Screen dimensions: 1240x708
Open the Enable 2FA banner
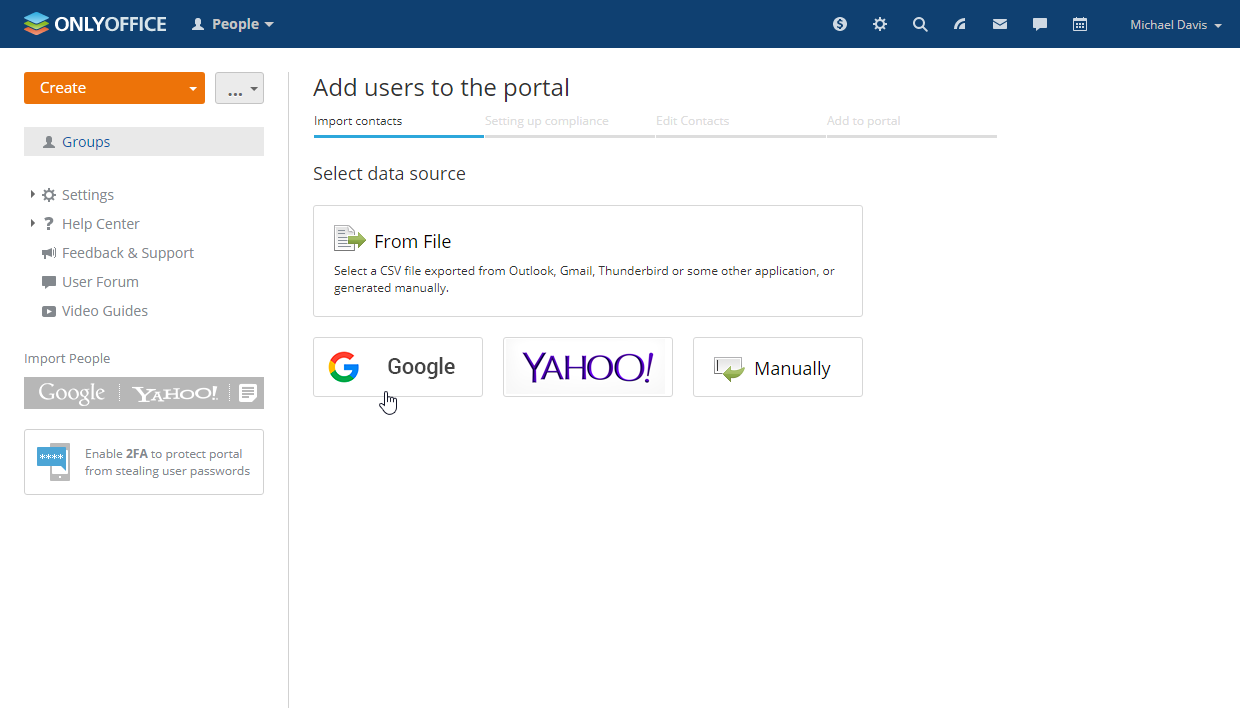tap(144, 462)
